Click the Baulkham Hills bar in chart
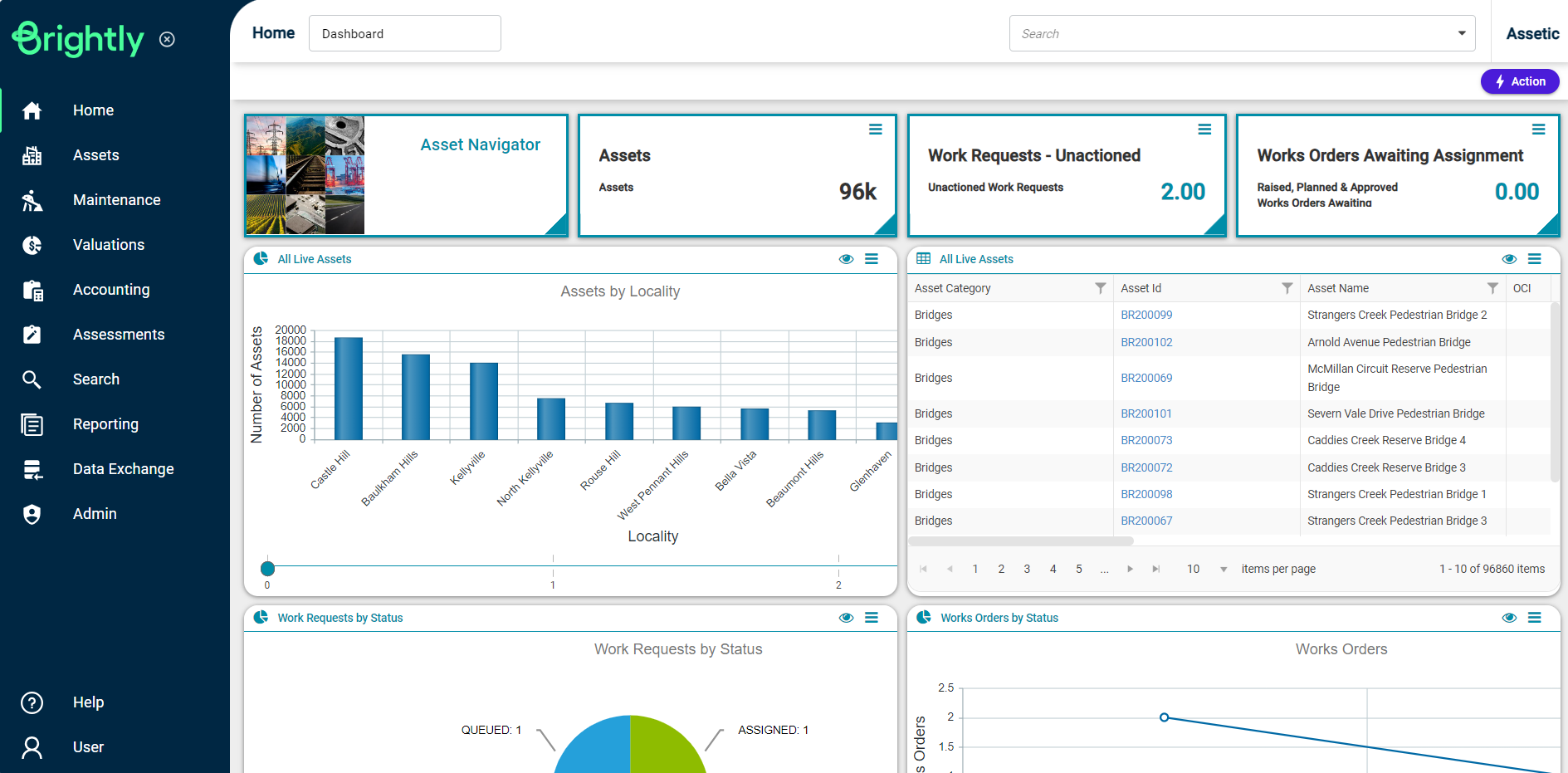The height and width of the screenshot is (773, 1568). click(416, 397)
